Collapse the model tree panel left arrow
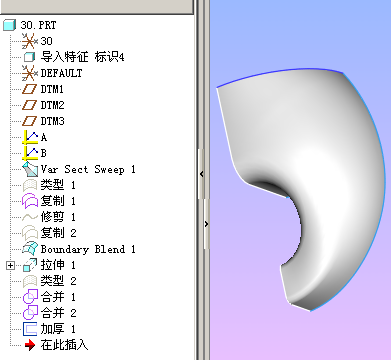This screenshot has height=360, width=391. click(x=201, y=174)
